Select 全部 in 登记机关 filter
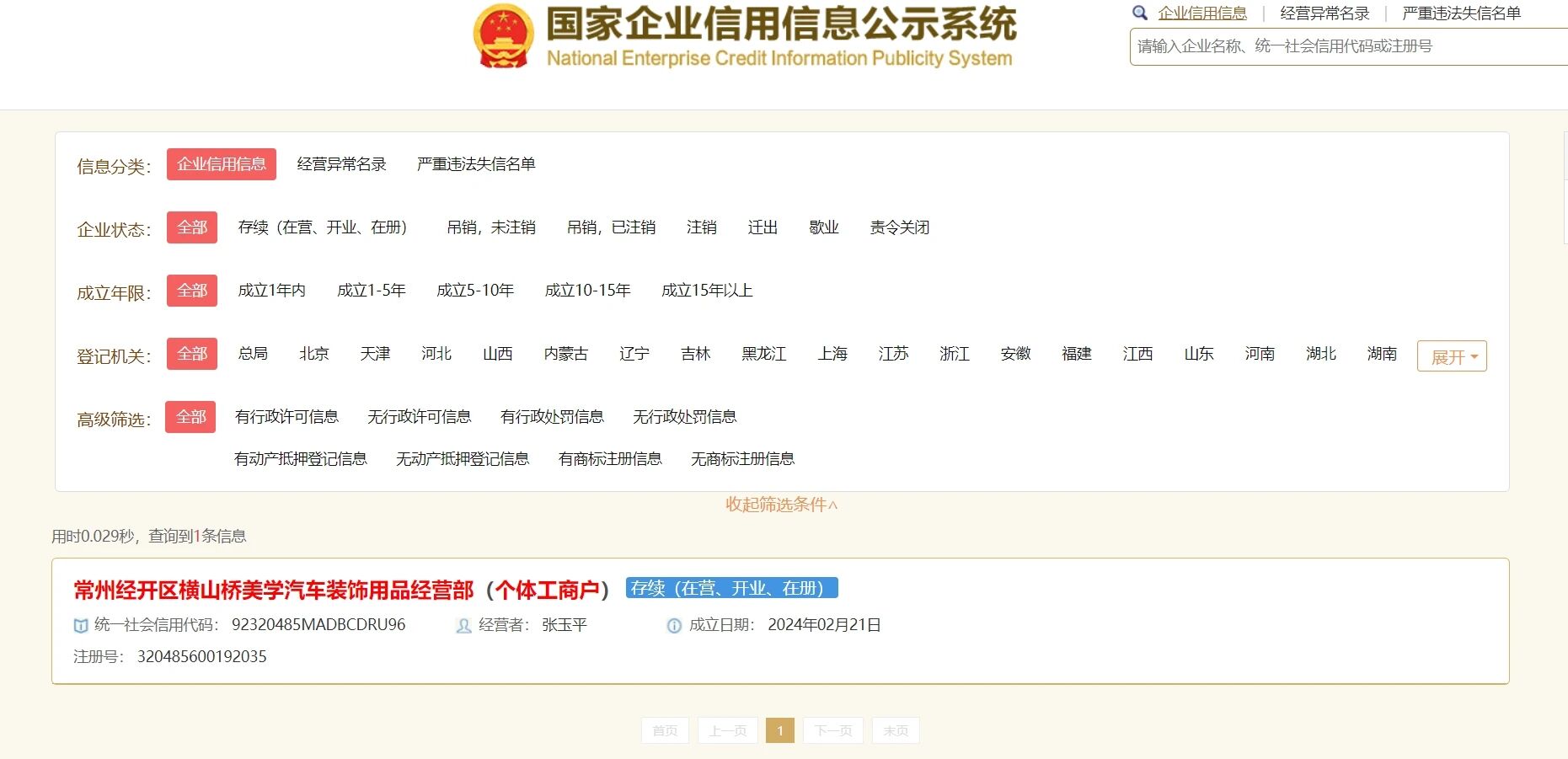The width and height of the screenshot is (1568, 759). [192, 354]
